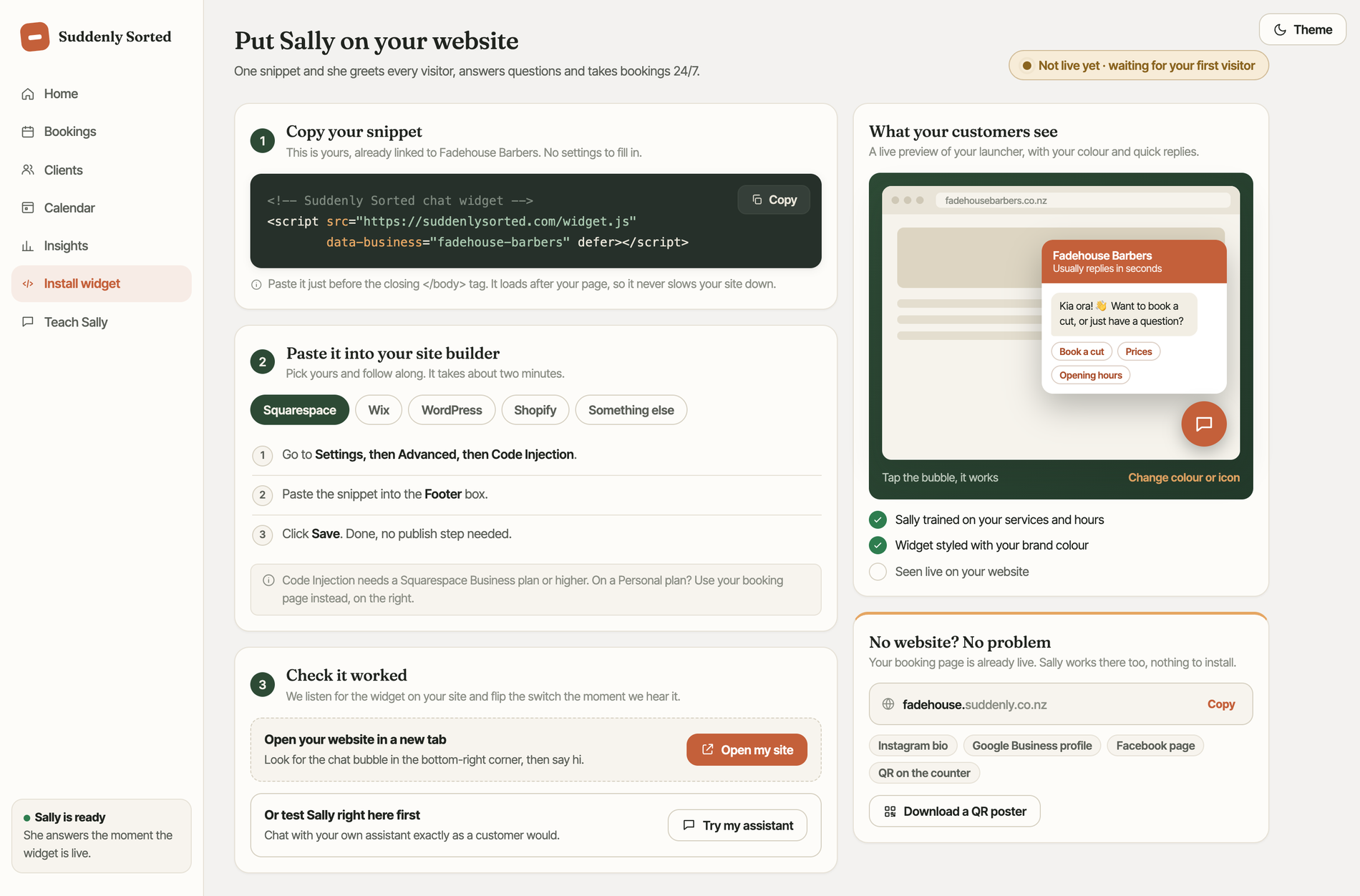
Task: Switch to the WordPress instructions tab
Action: [x=452, y=410]
